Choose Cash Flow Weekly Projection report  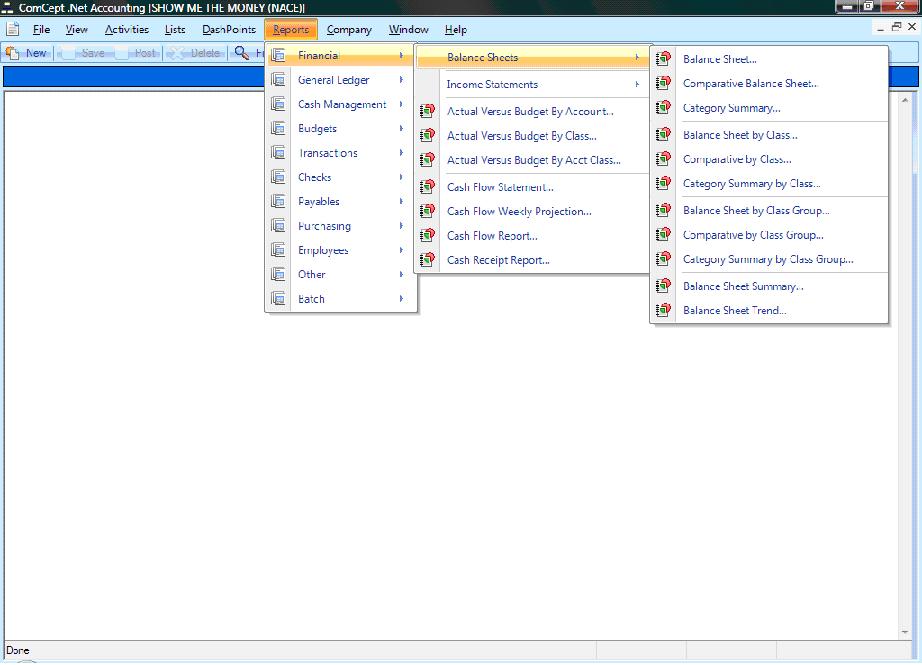coord(519,212)
